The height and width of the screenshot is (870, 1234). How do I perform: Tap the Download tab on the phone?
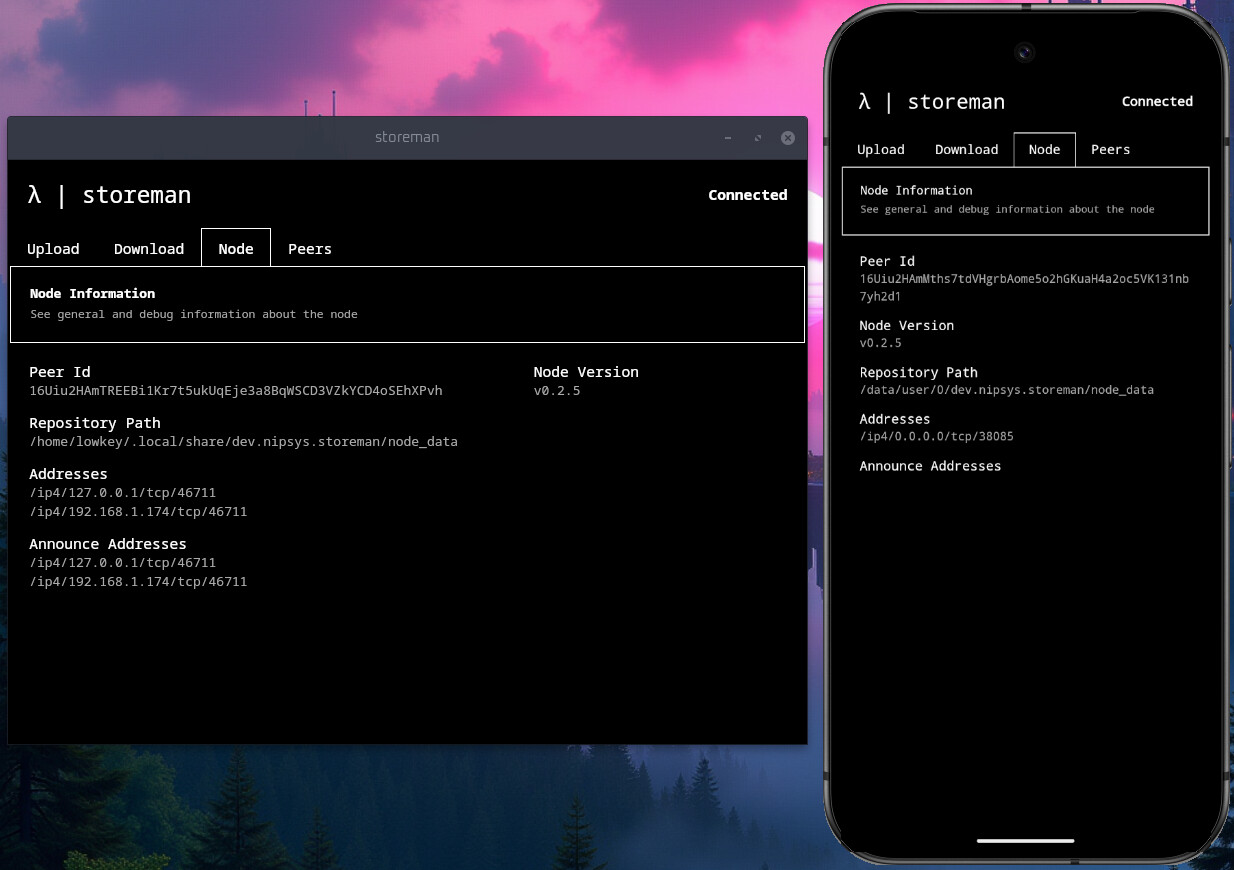[966, 150]
